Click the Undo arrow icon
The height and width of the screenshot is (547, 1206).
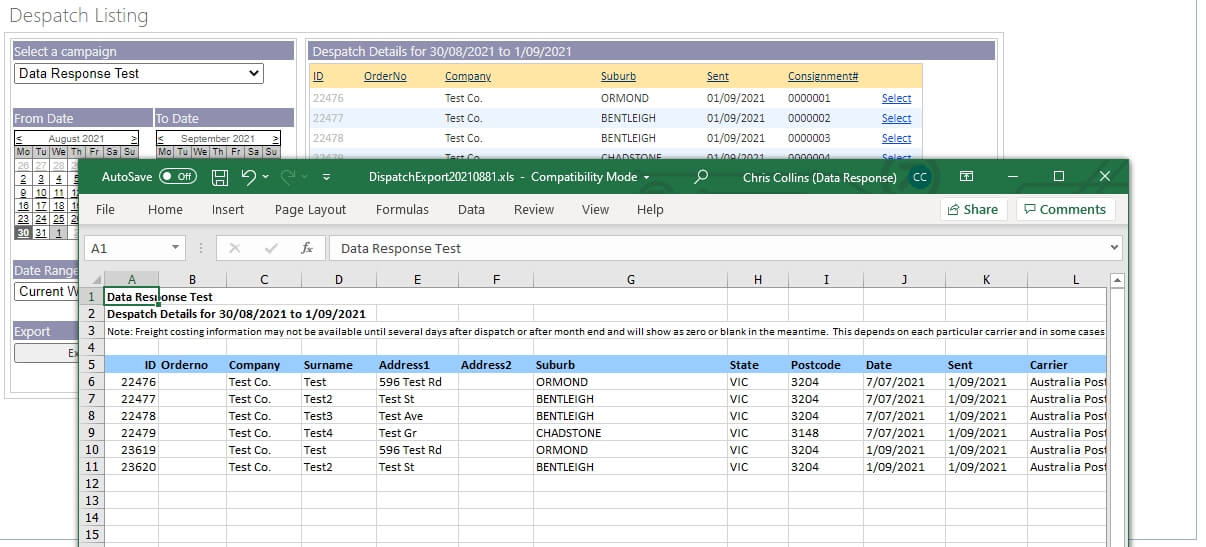[x=249, y=177]
